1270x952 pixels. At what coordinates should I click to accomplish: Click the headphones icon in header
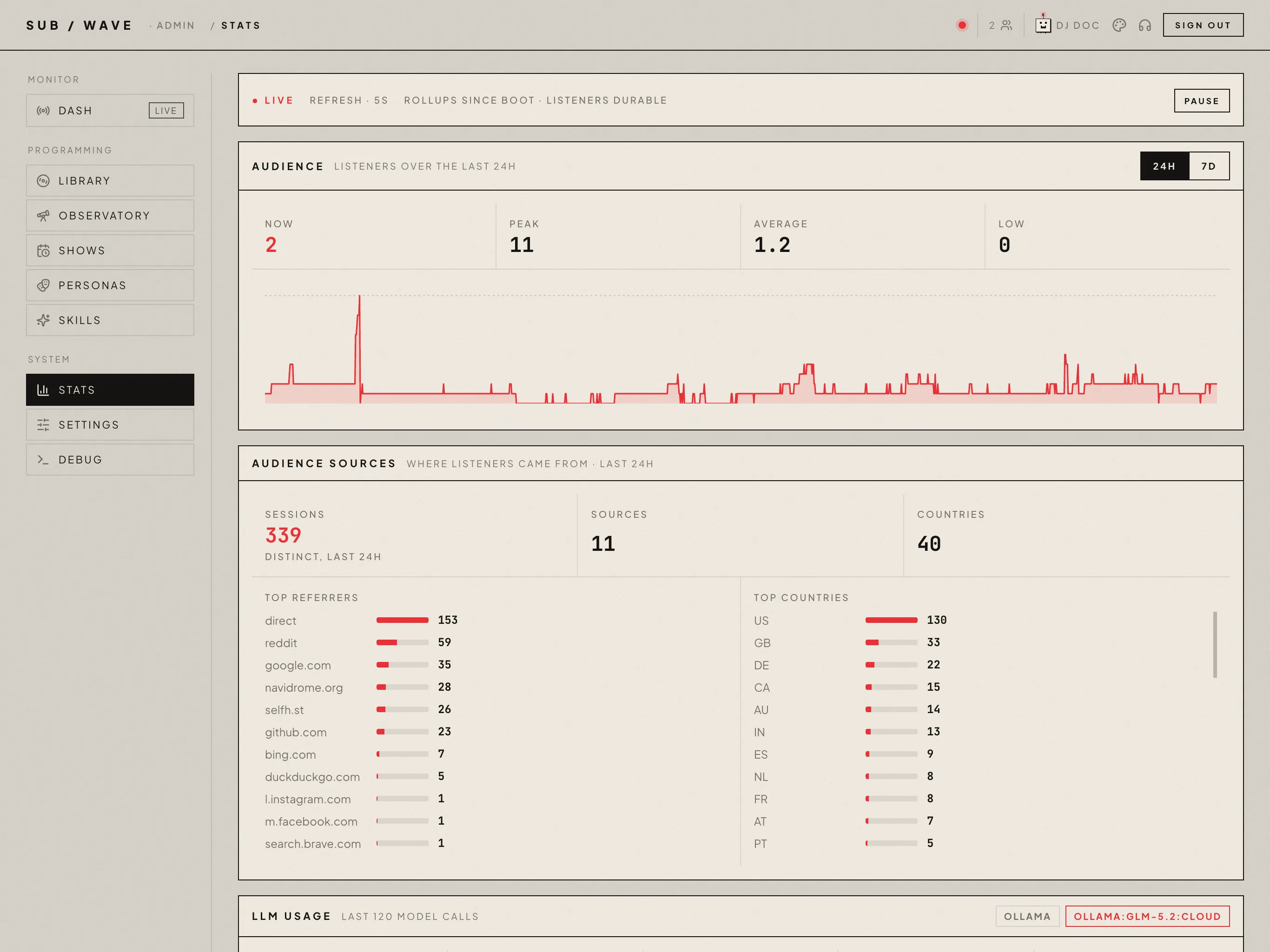click(1145, 25)
